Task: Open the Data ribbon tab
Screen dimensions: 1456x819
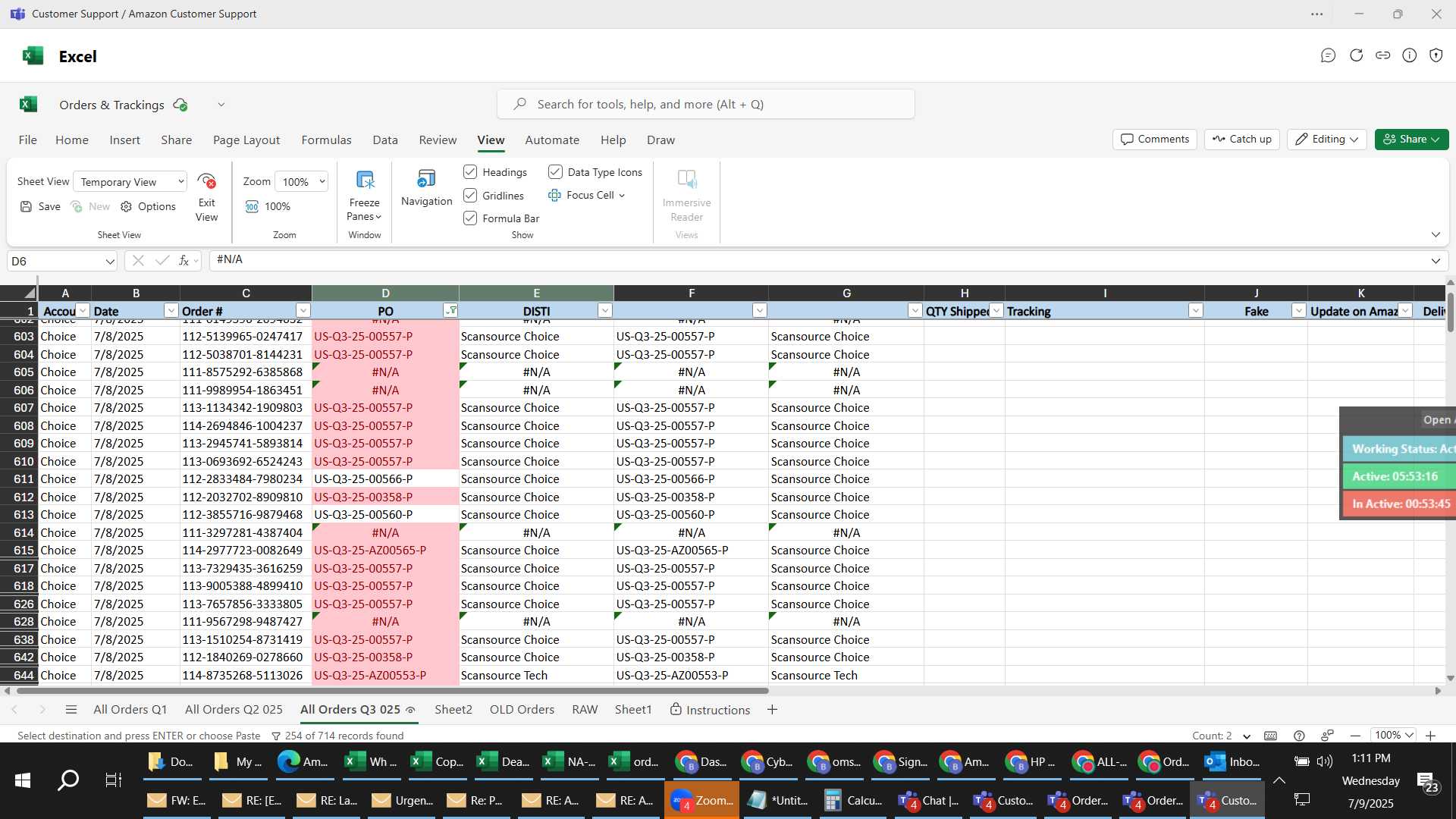Action: [385, 140]
